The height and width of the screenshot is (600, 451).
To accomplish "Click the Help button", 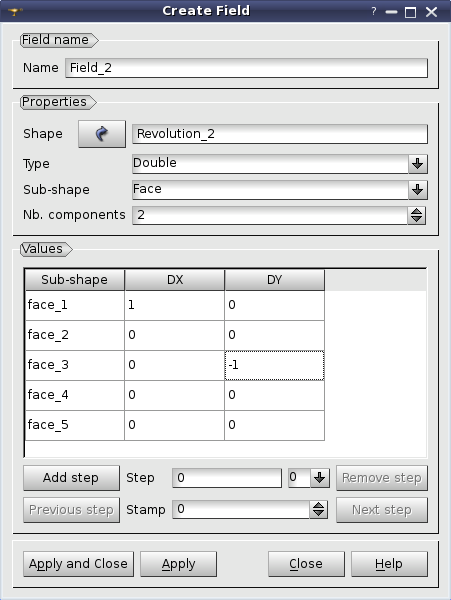I will tap(389, 564).
